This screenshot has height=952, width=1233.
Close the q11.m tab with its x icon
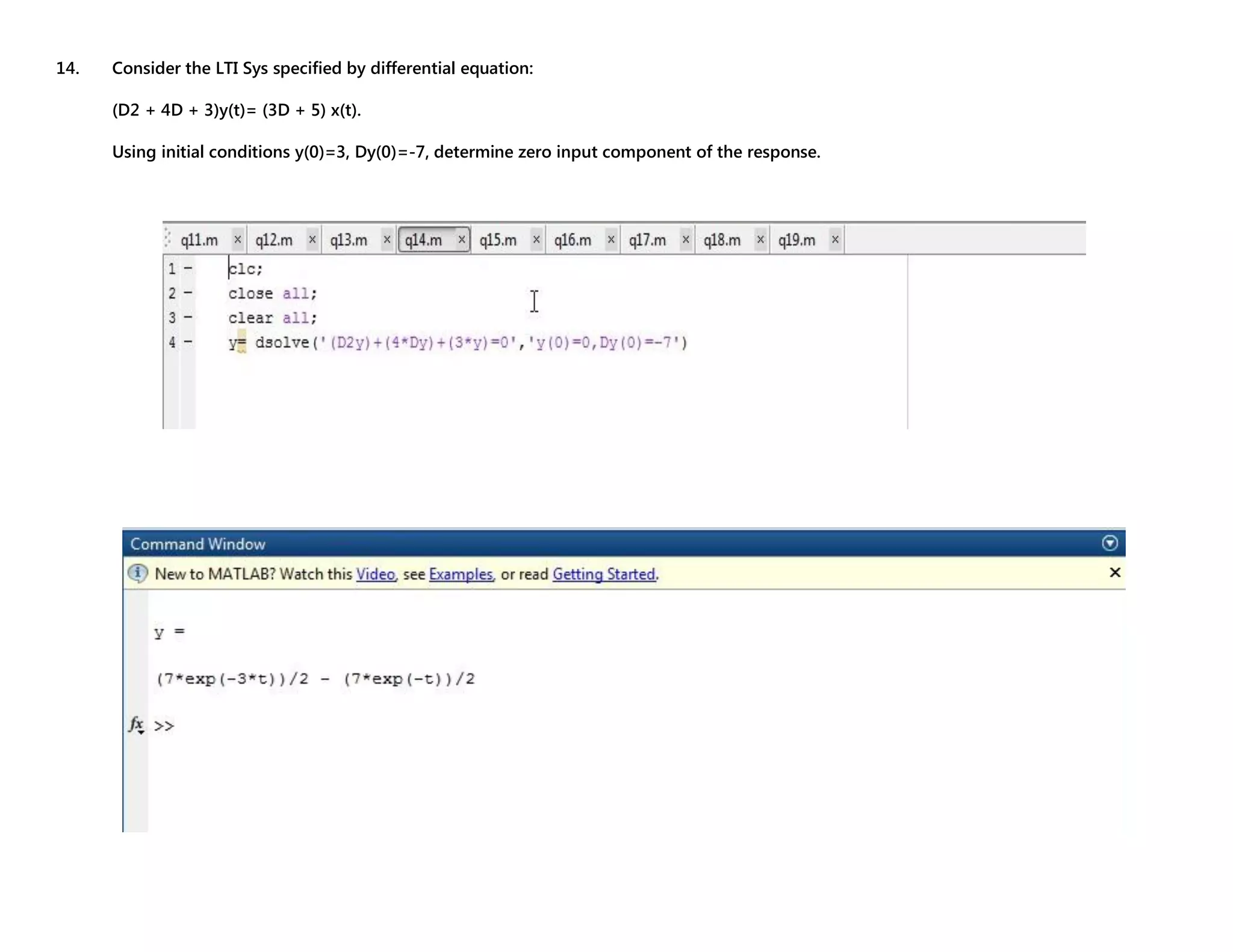(x=238, y=240)
